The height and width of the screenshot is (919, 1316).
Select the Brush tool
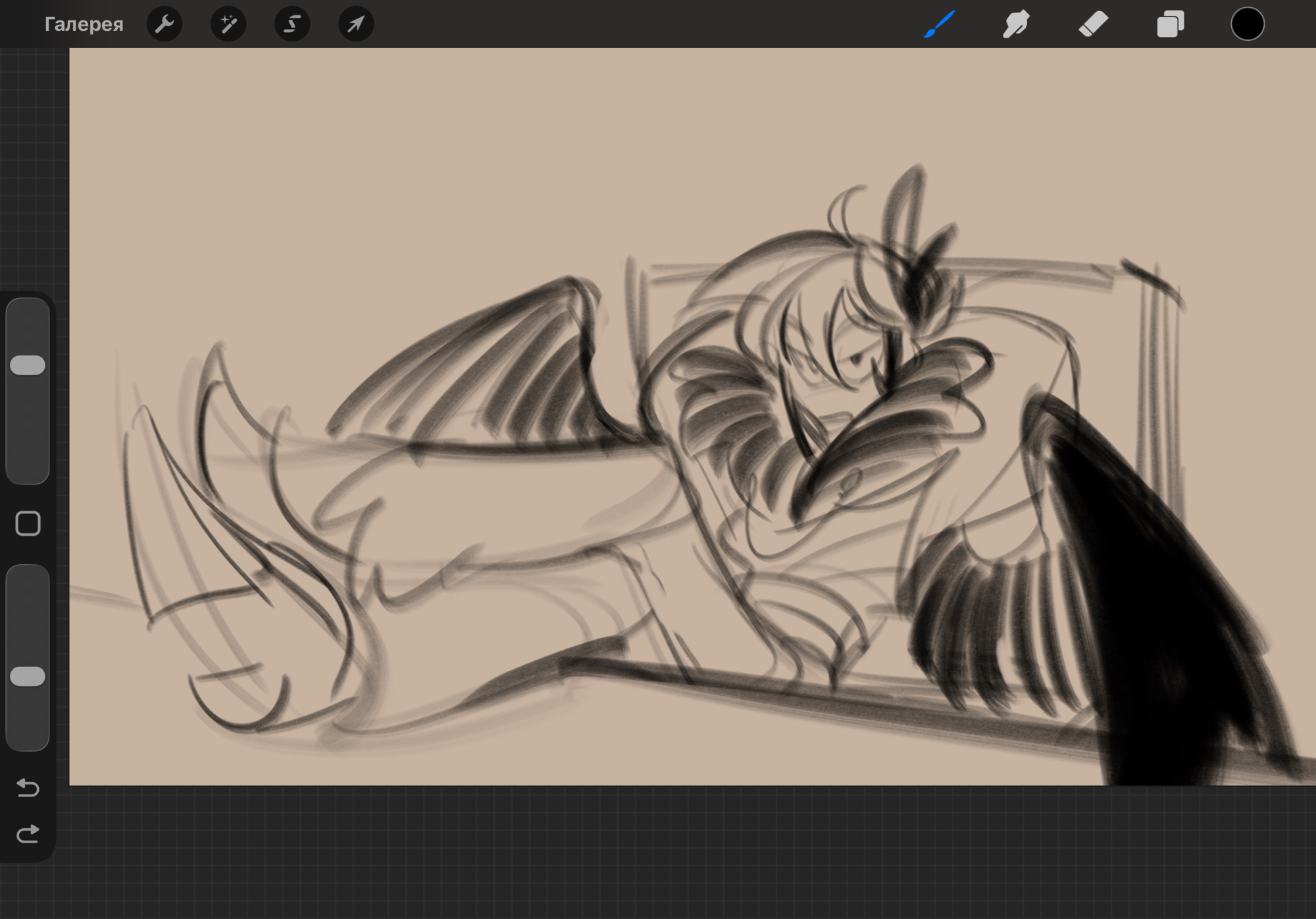coord(939,24)
